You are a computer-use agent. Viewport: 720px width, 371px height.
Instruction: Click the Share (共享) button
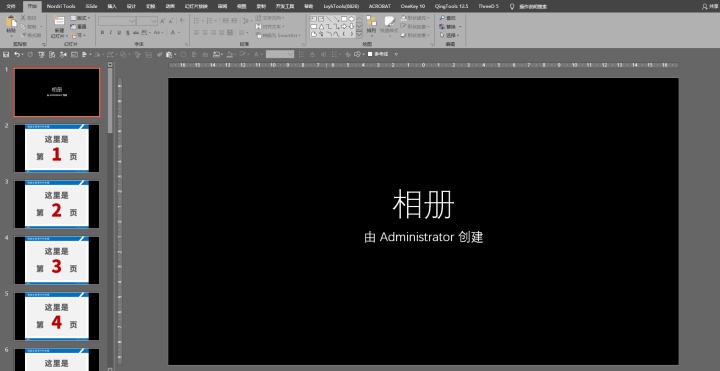coord(710,6)
